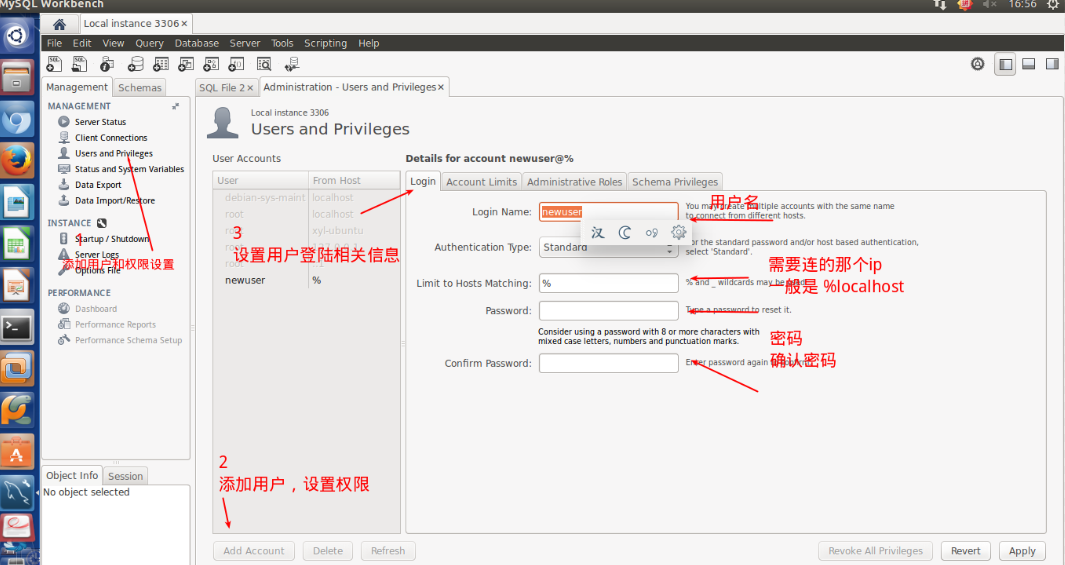
Task: Create a new stored procedure toolbar icon
Action: [x=211, y=65]
